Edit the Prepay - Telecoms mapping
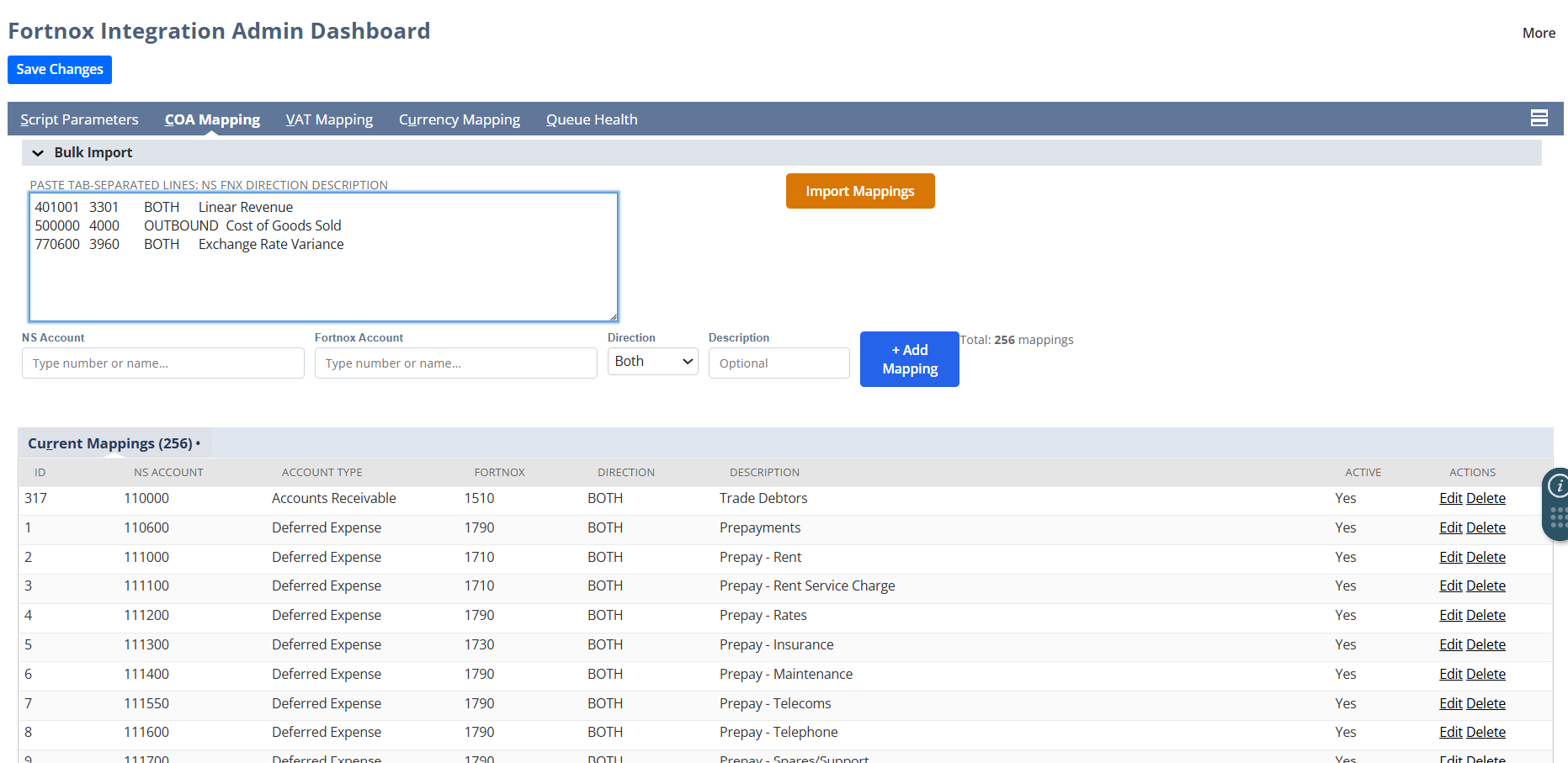Viewport: 1568px width, 763px height. [1451, 703]
